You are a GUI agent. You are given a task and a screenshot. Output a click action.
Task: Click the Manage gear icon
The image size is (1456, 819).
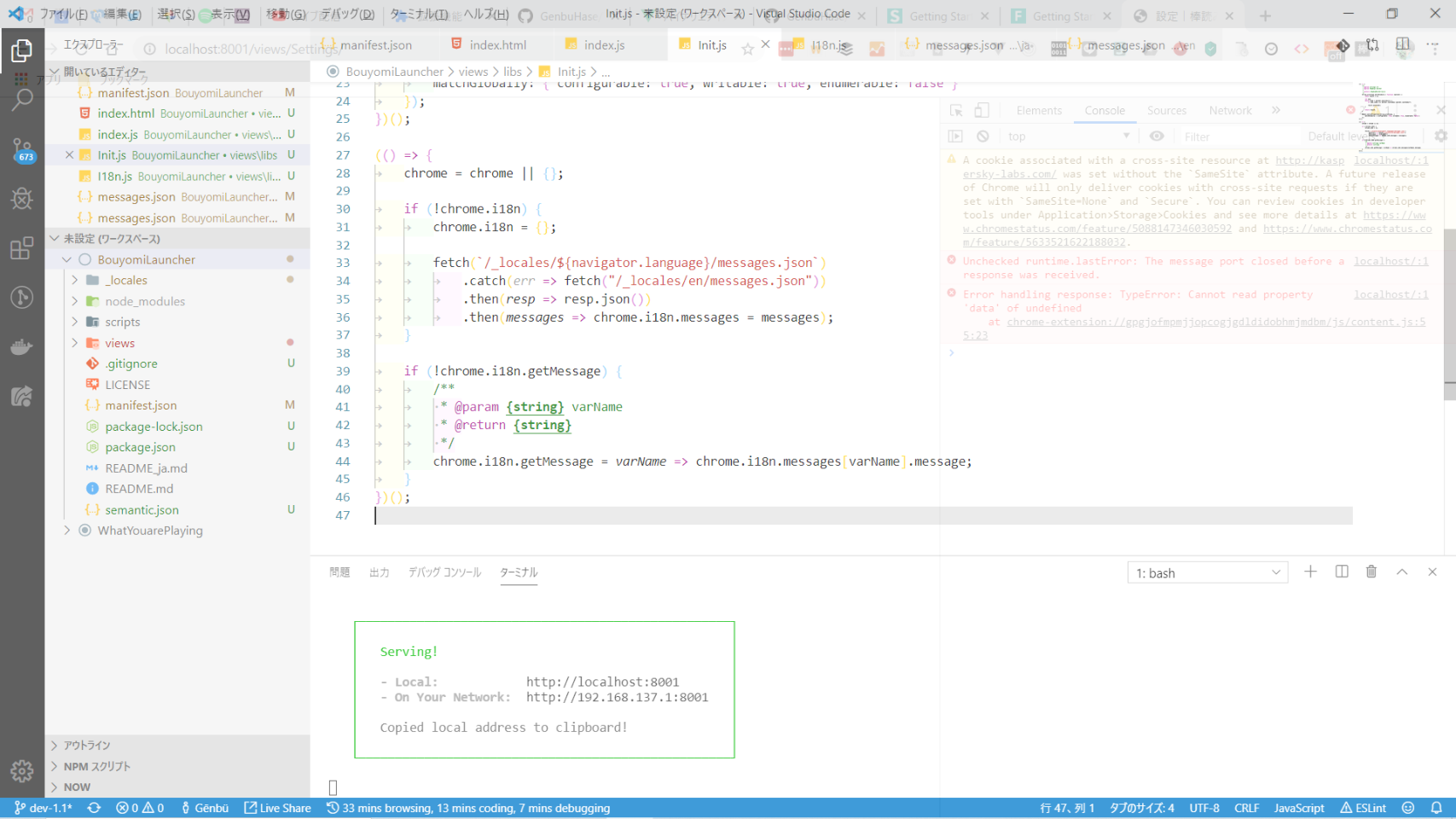point(22,771)
